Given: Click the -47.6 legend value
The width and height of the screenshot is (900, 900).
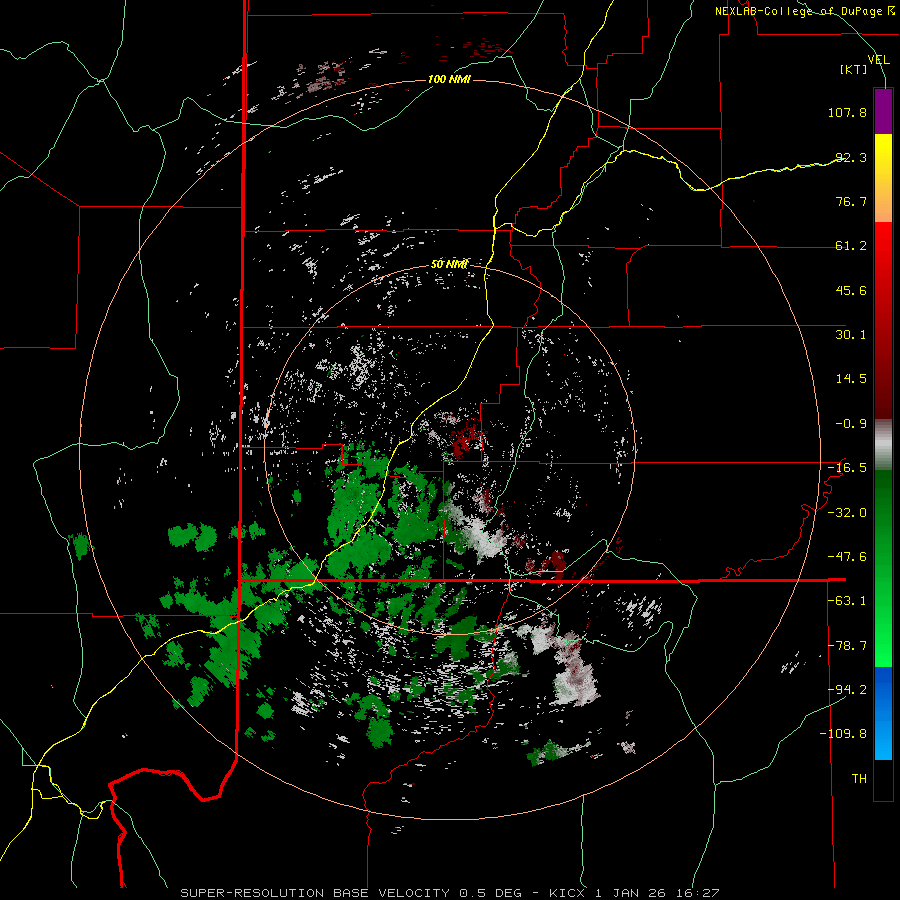Looking at the screenshot, I should 847,557.
